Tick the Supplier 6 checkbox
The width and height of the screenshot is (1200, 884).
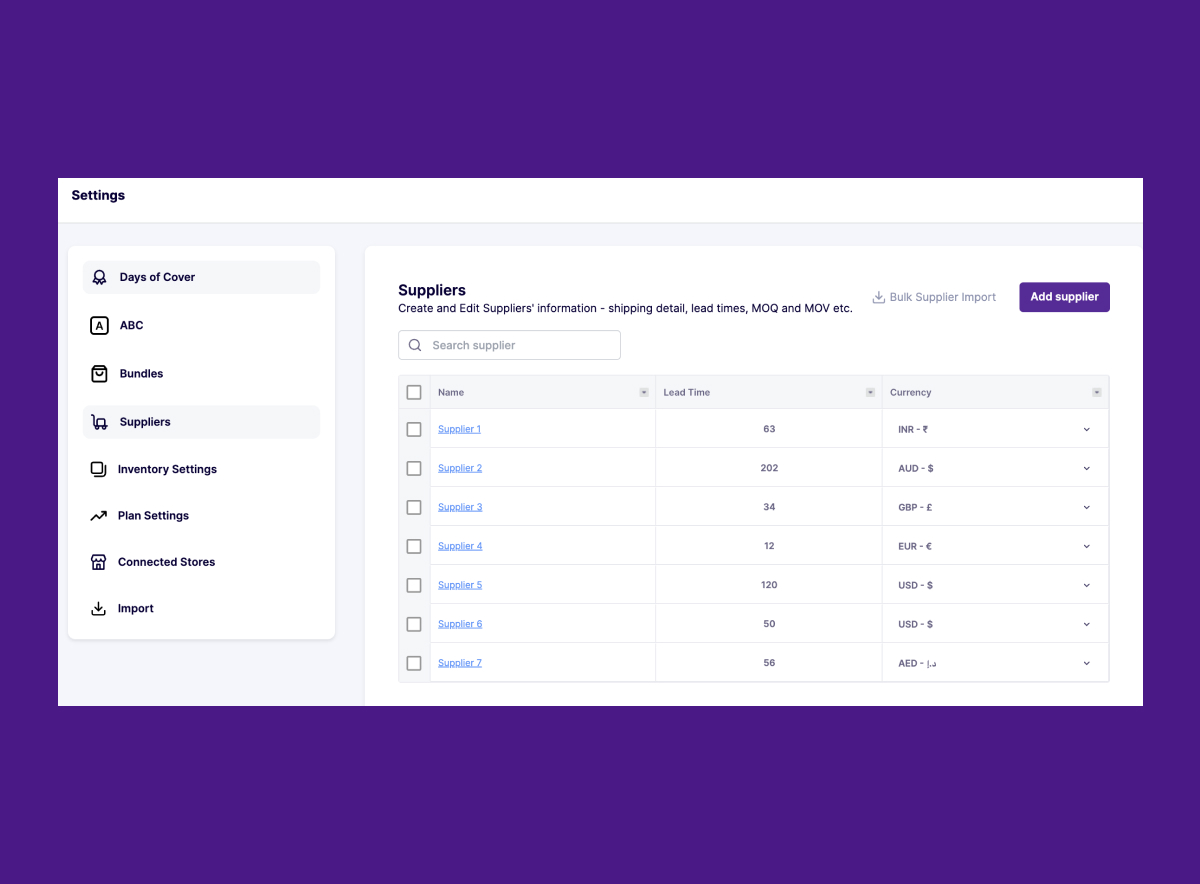click(414, 624)
